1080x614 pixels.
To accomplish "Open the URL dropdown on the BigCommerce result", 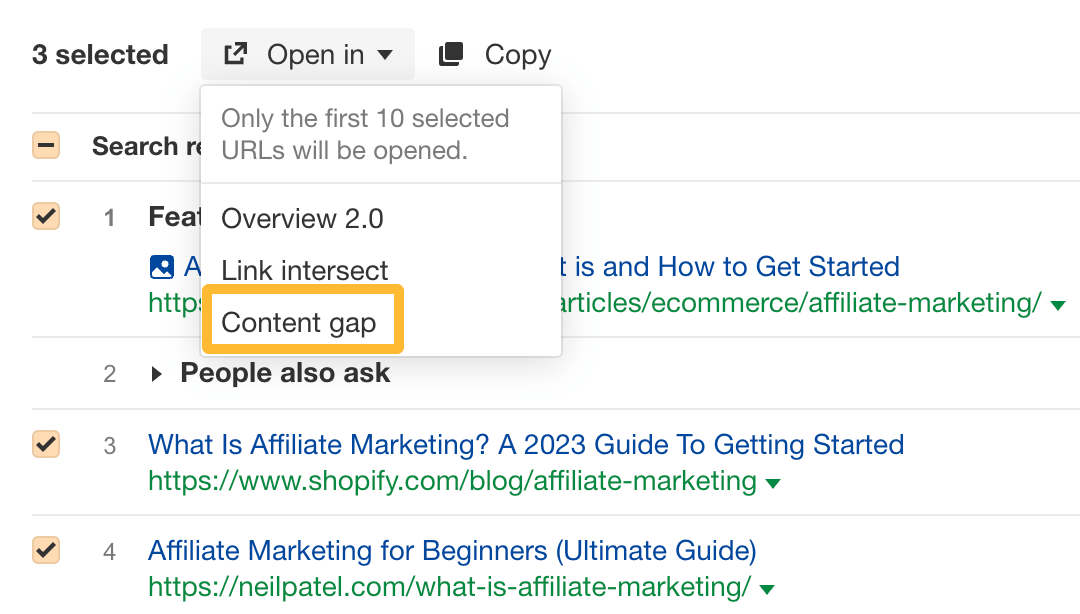I will [1060, 303].
